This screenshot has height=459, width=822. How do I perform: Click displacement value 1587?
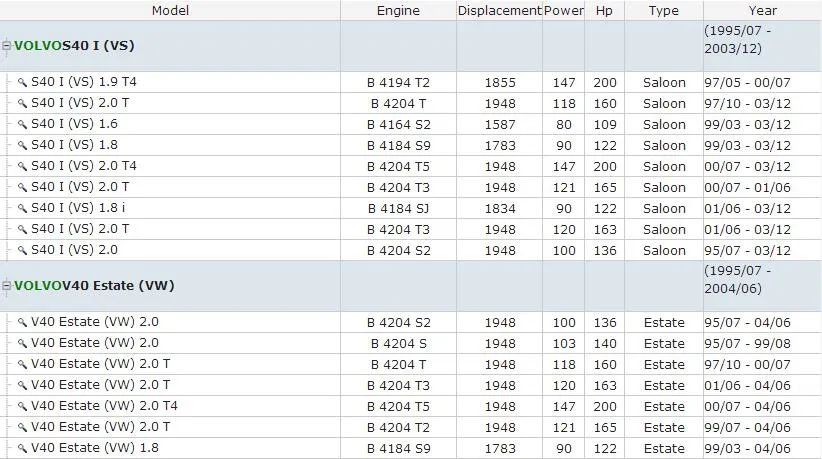click(x=500, y=125)
